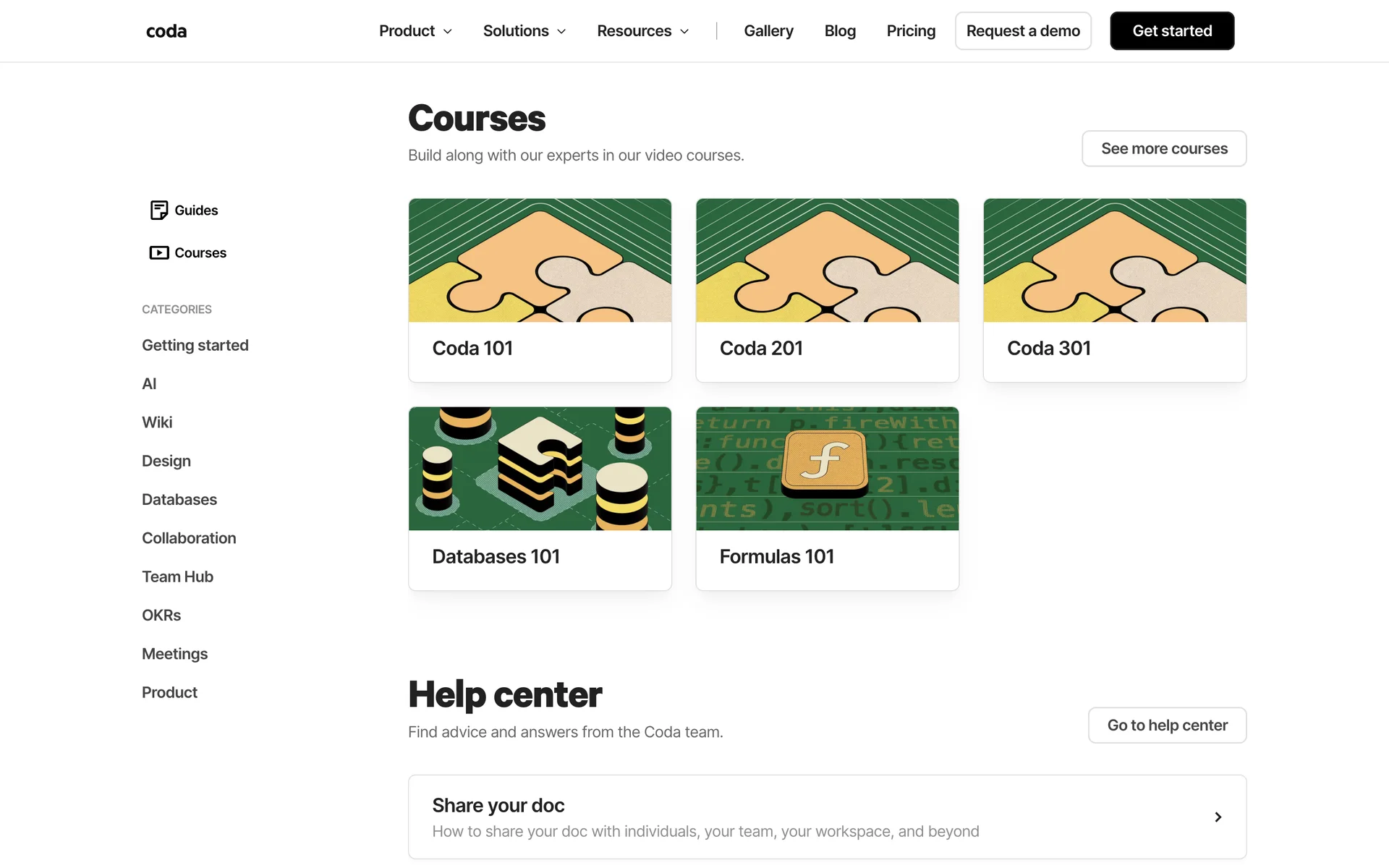Open the Databases 101 cylinder illustration
Viewport: 1389px width, 868px height.
[540, 468]
